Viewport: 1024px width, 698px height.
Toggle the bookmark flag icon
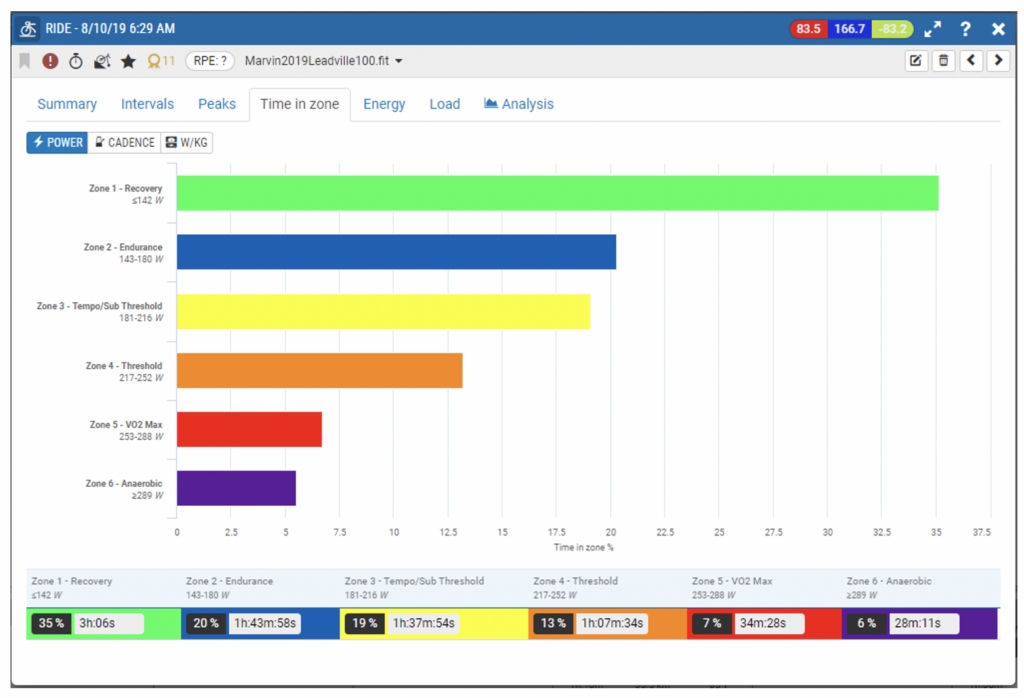(x=25, y=61)
